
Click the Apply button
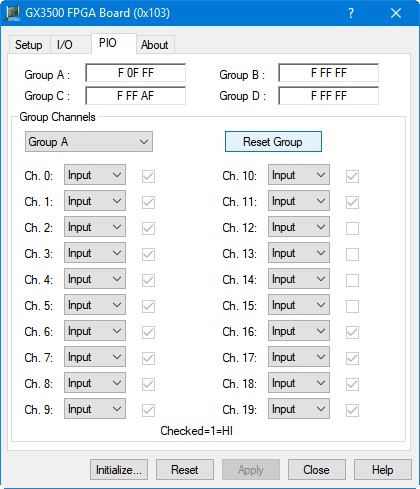click(x=251, y=470)
